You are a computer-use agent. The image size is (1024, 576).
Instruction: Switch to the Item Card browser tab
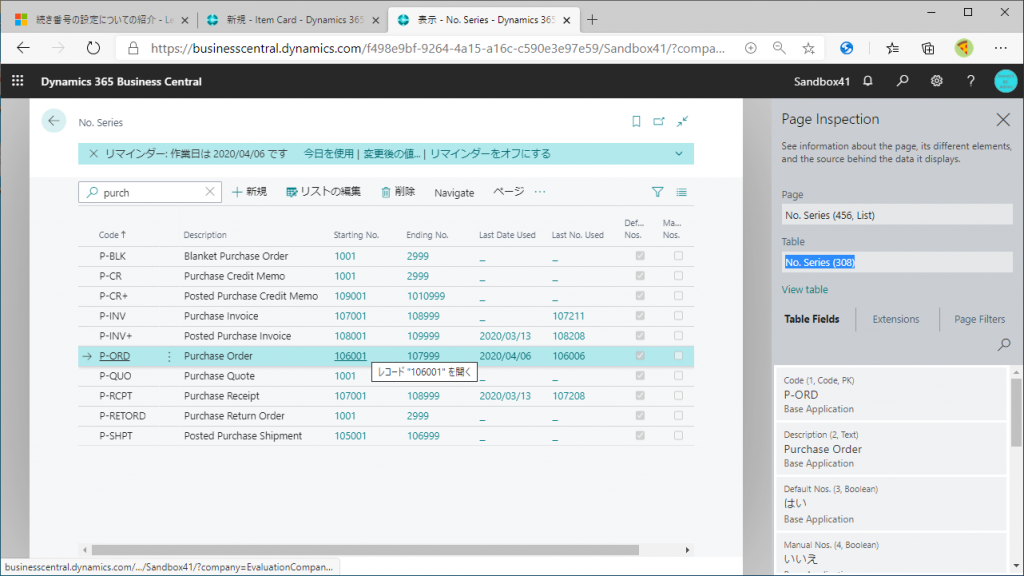click(x=292, y=20)
